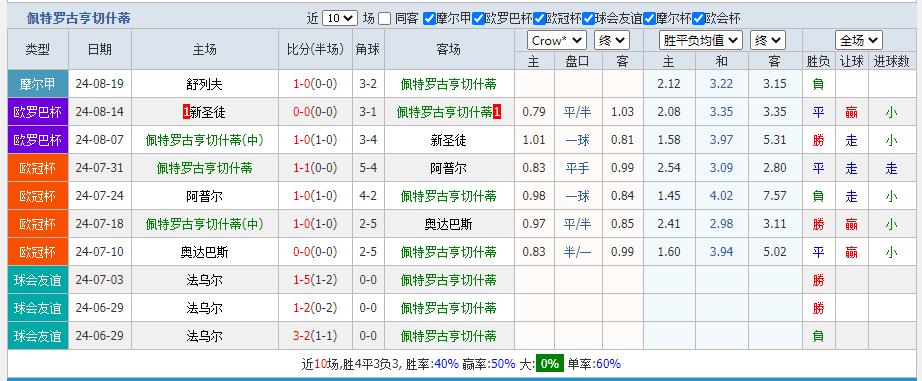Click score 3-2(1-1) friendly match
Screen dimensions: 922x381
pyautogui.click(x=315, y=336)
